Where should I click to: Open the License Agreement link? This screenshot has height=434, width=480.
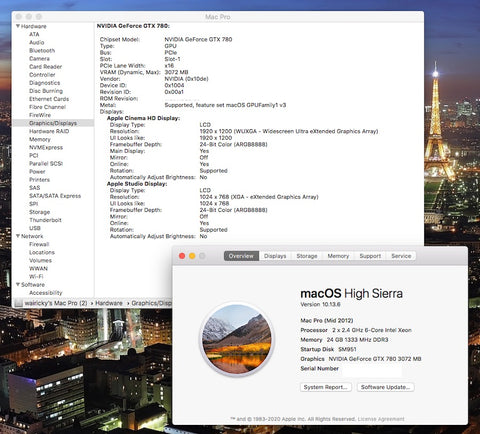pyautogui.click(x=381, y=419)
